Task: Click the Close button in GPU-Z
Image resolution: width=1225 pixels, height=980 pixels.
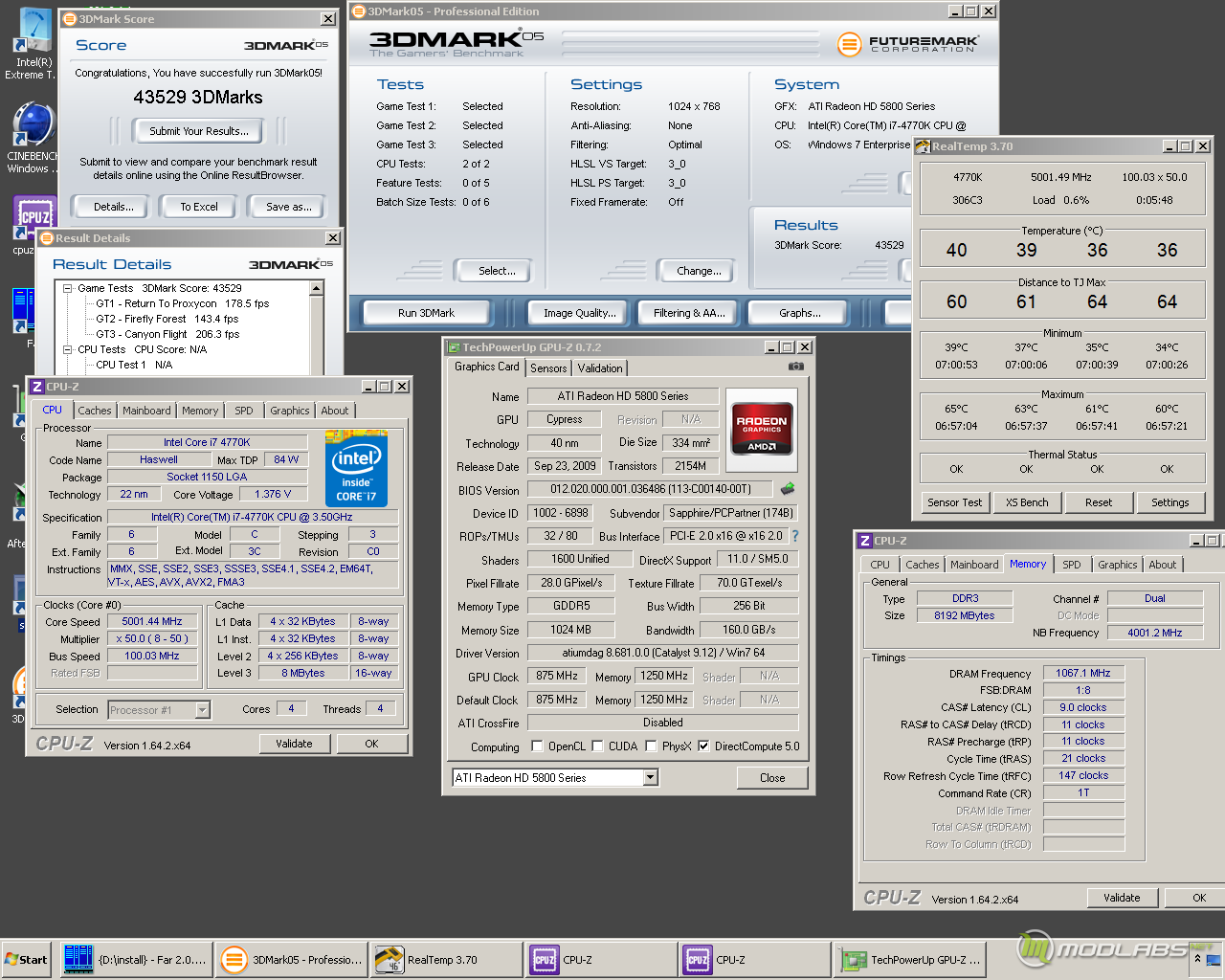Action: 772,778
